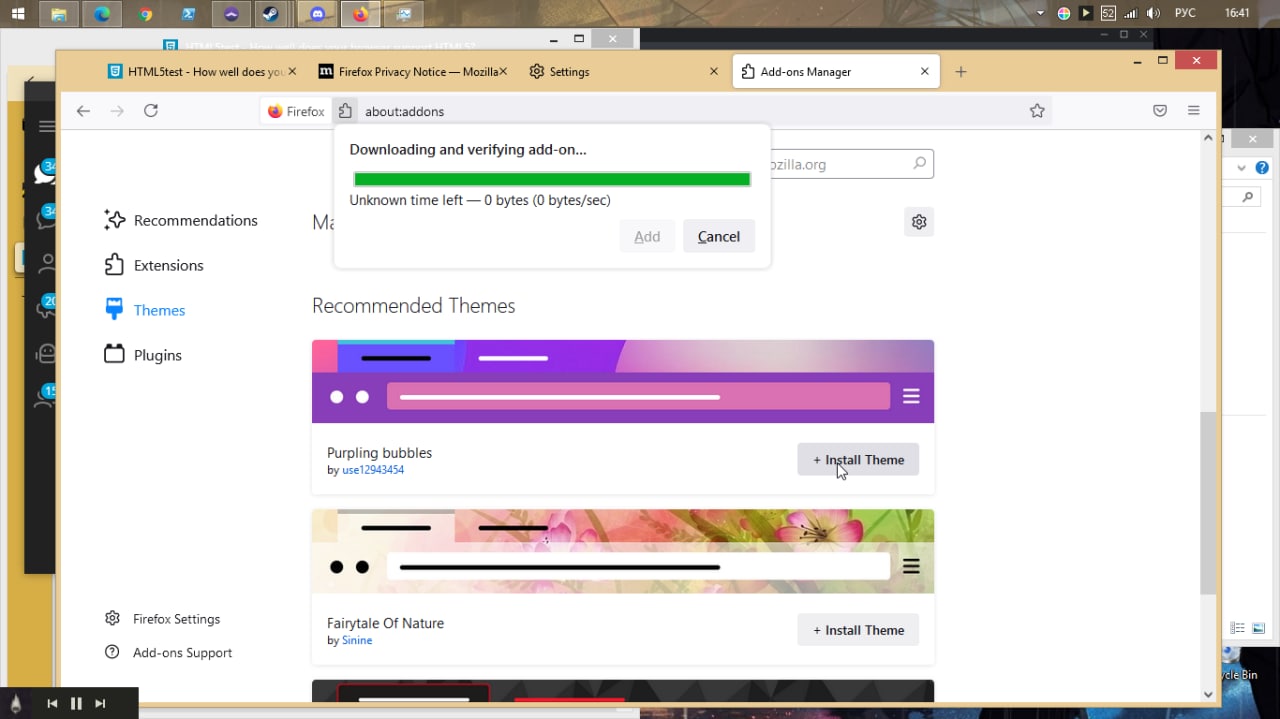The height and width of the screenshot is (719, 1280).
Task: Show hidden system tray icons
Action: coord(1041,14)
